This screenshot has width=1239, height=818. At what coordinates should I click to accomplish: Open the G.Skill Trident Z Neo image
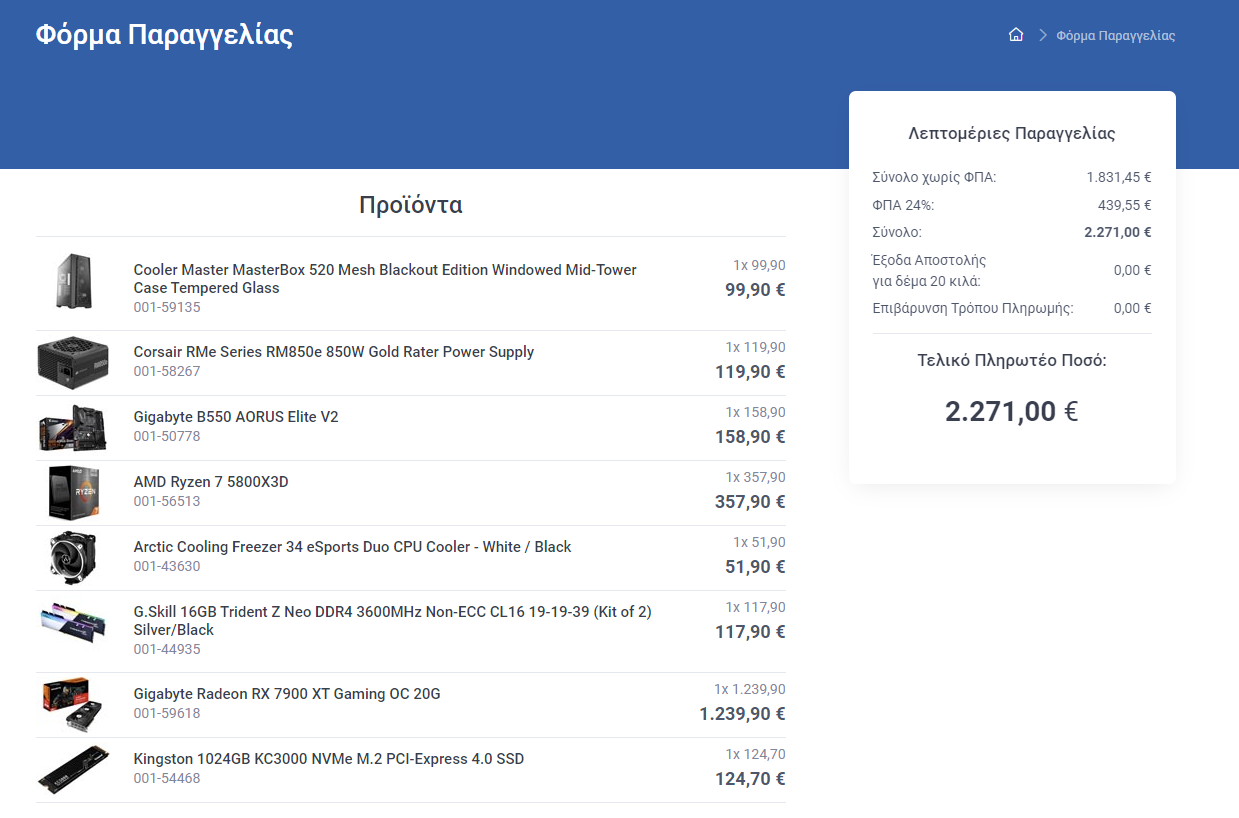coord(73,623)
